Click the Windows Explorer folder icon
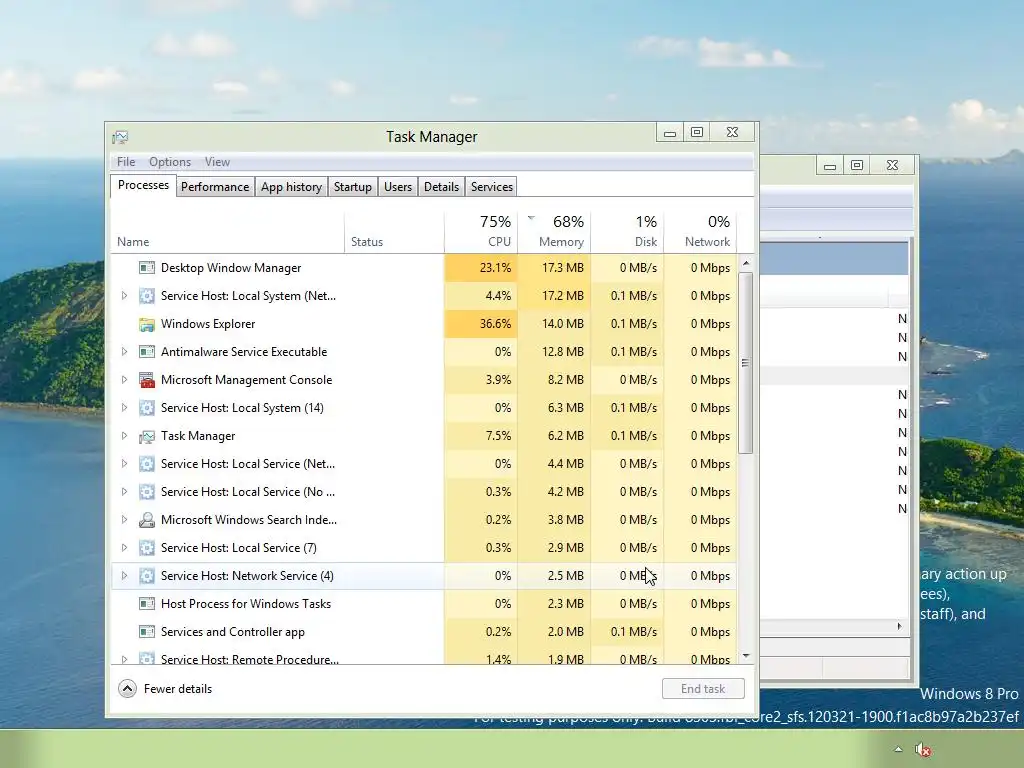The width and height of the screenshot is (1024, 768). coord(147,324)
